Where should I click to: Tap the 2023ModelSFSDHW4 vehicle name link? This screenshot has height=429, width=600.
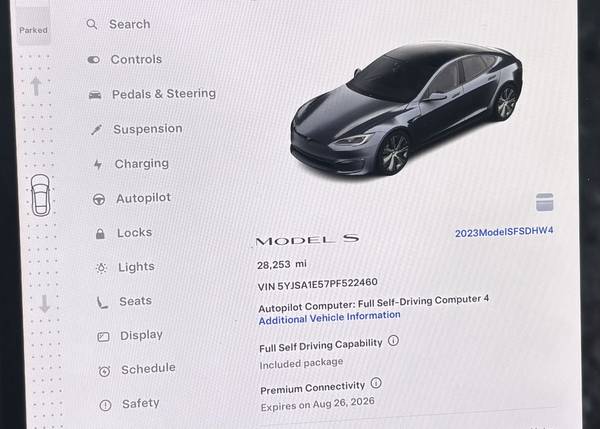(x=504, y=232)
